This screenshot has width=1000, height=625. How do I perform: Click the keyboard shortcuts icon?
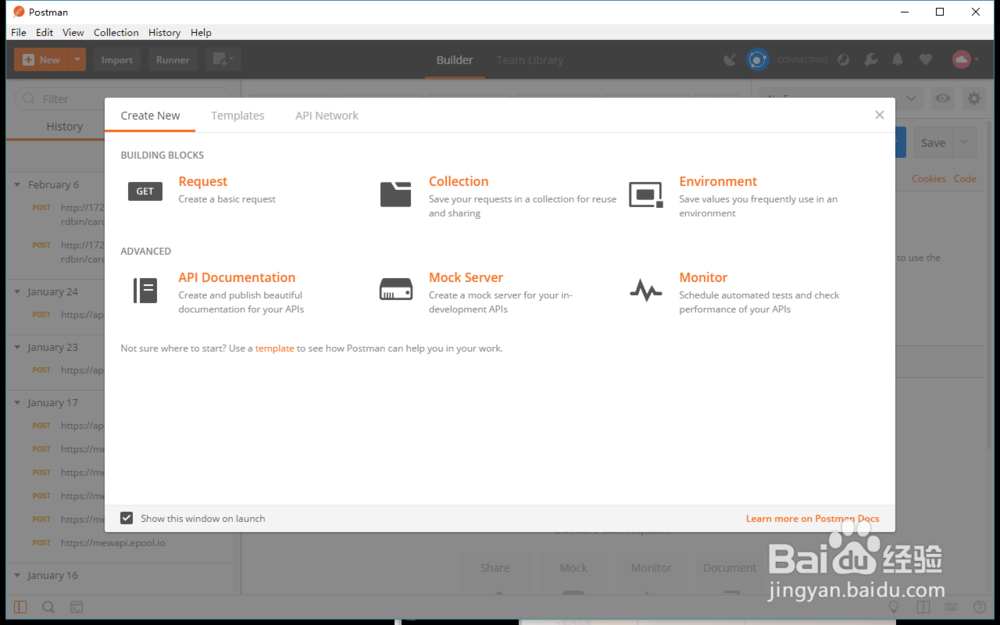click(952, 607)
